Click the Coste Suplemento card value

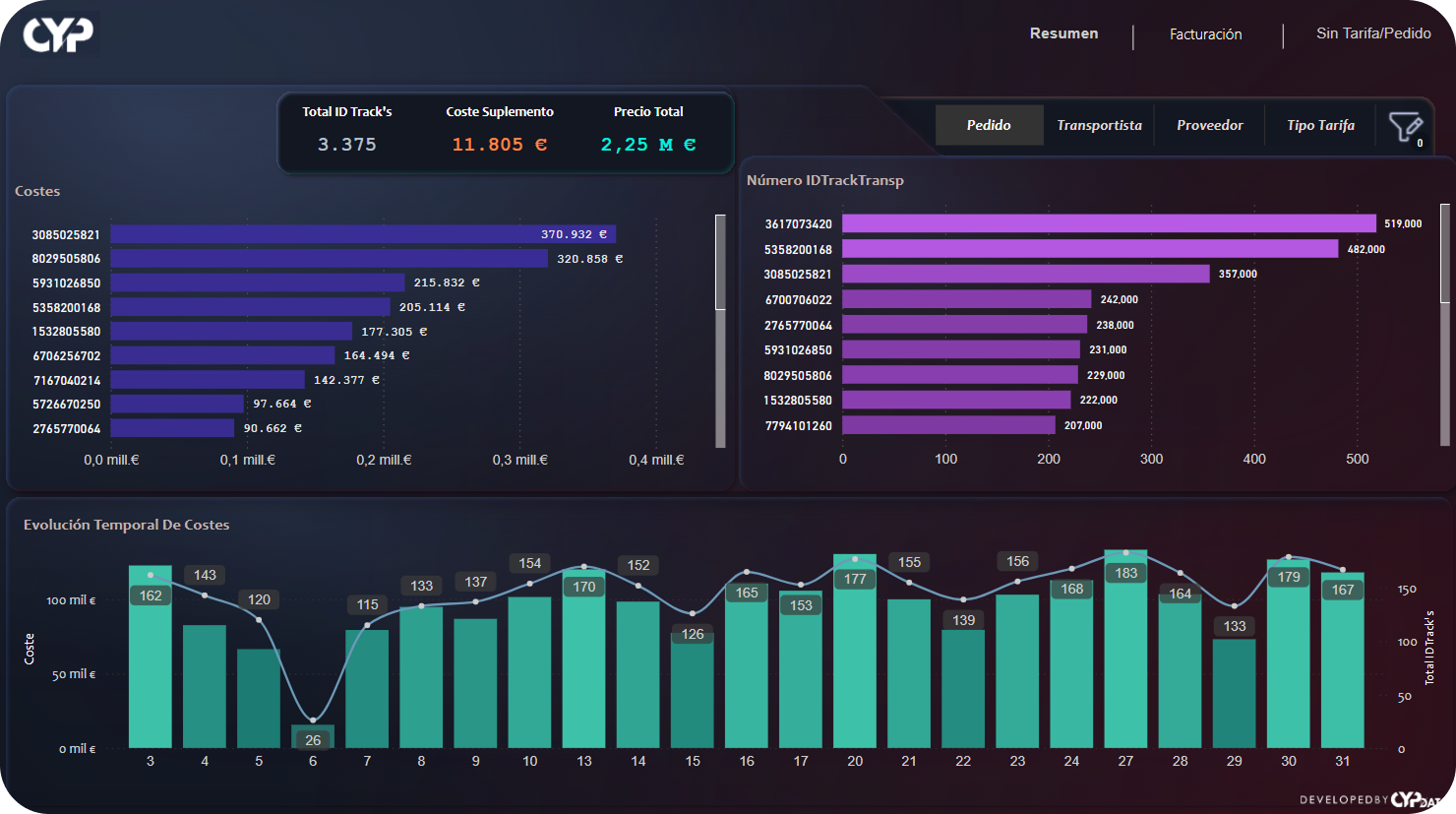click(499, 145)
